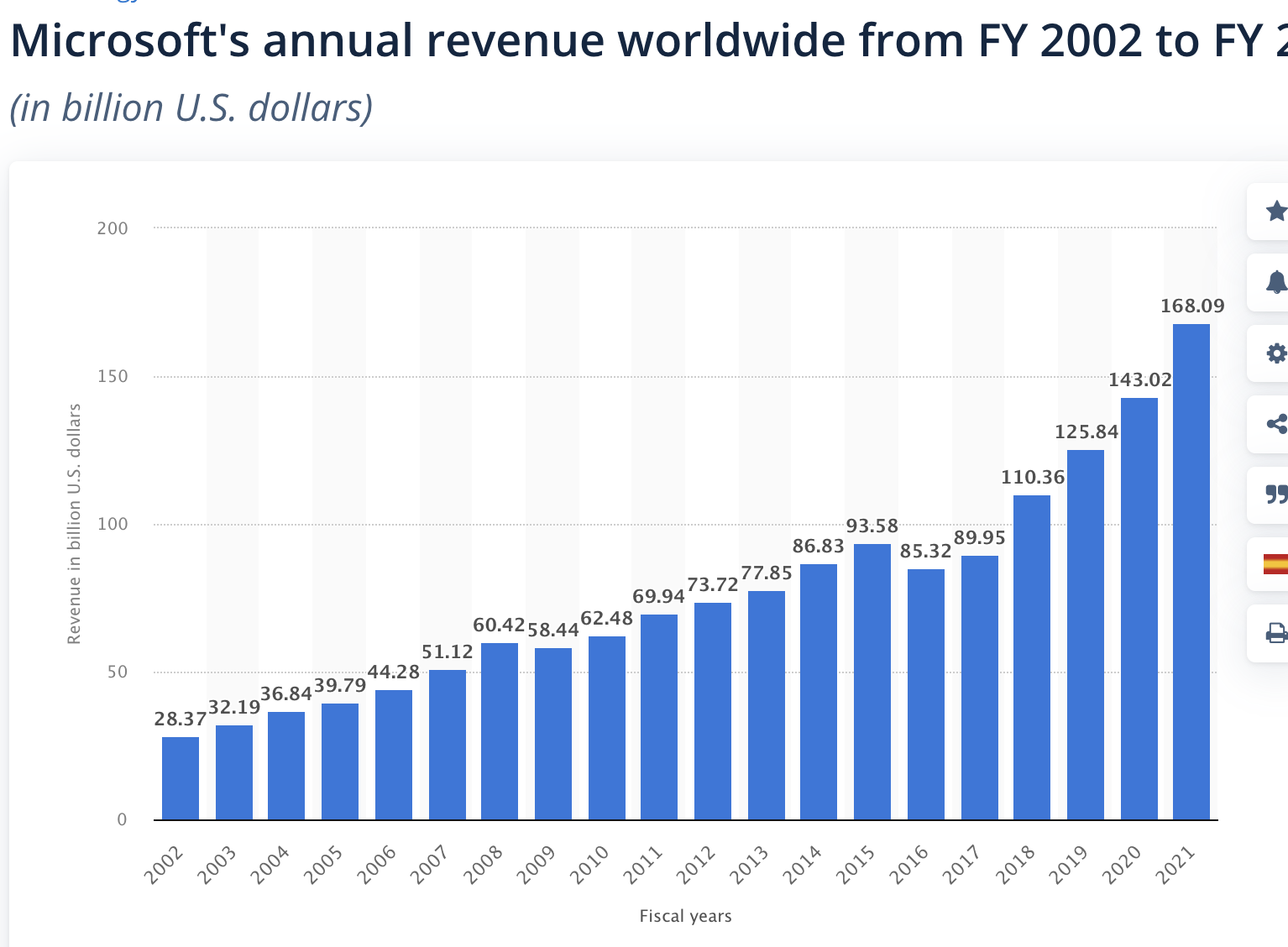Click the 2004 bar labeled 36.84
The width and height of the screenshot is (1288, 947).
point(286,766)
